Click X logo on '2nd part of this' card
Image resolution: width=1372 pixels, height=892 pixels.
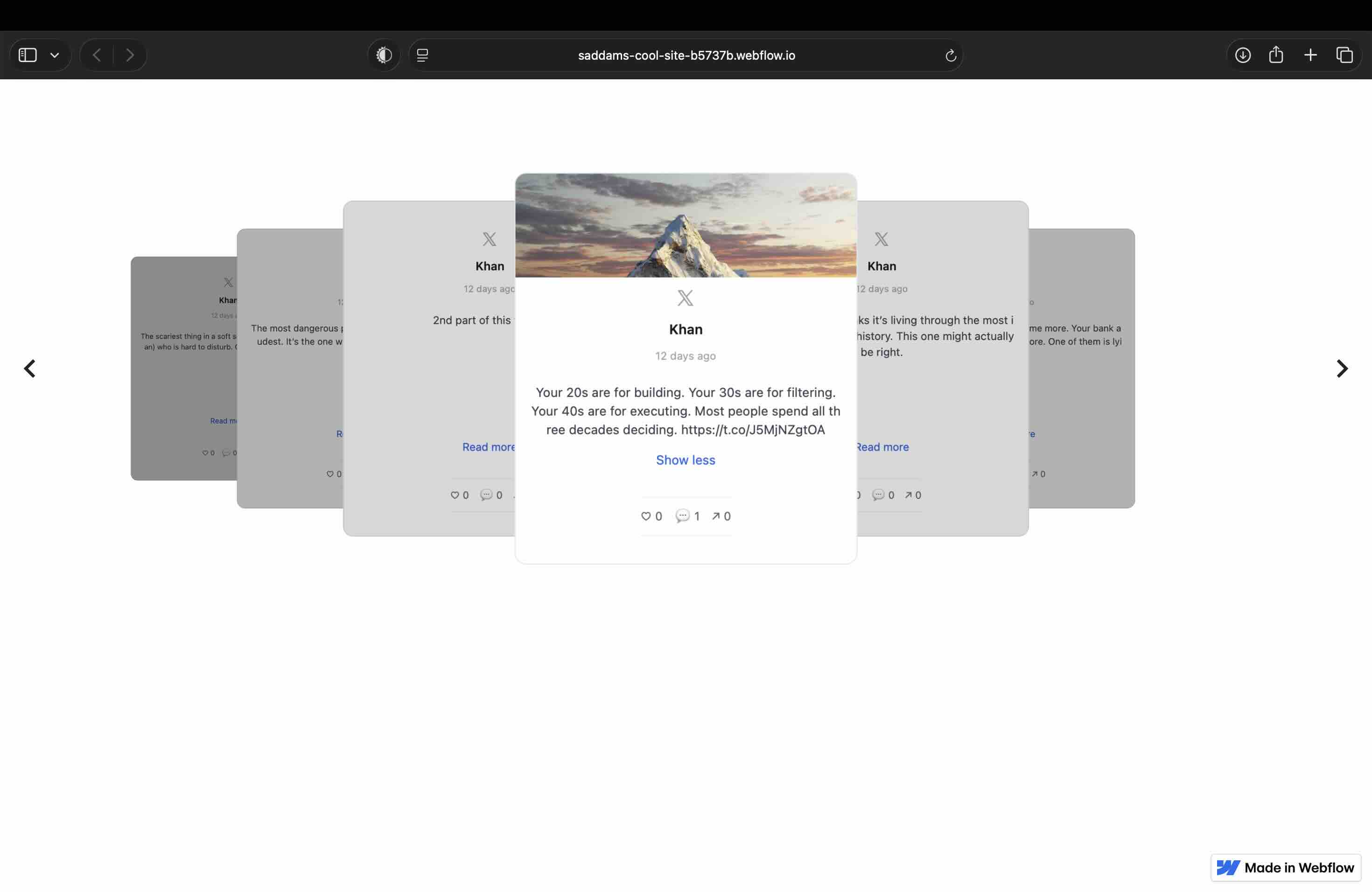point(490,239)
